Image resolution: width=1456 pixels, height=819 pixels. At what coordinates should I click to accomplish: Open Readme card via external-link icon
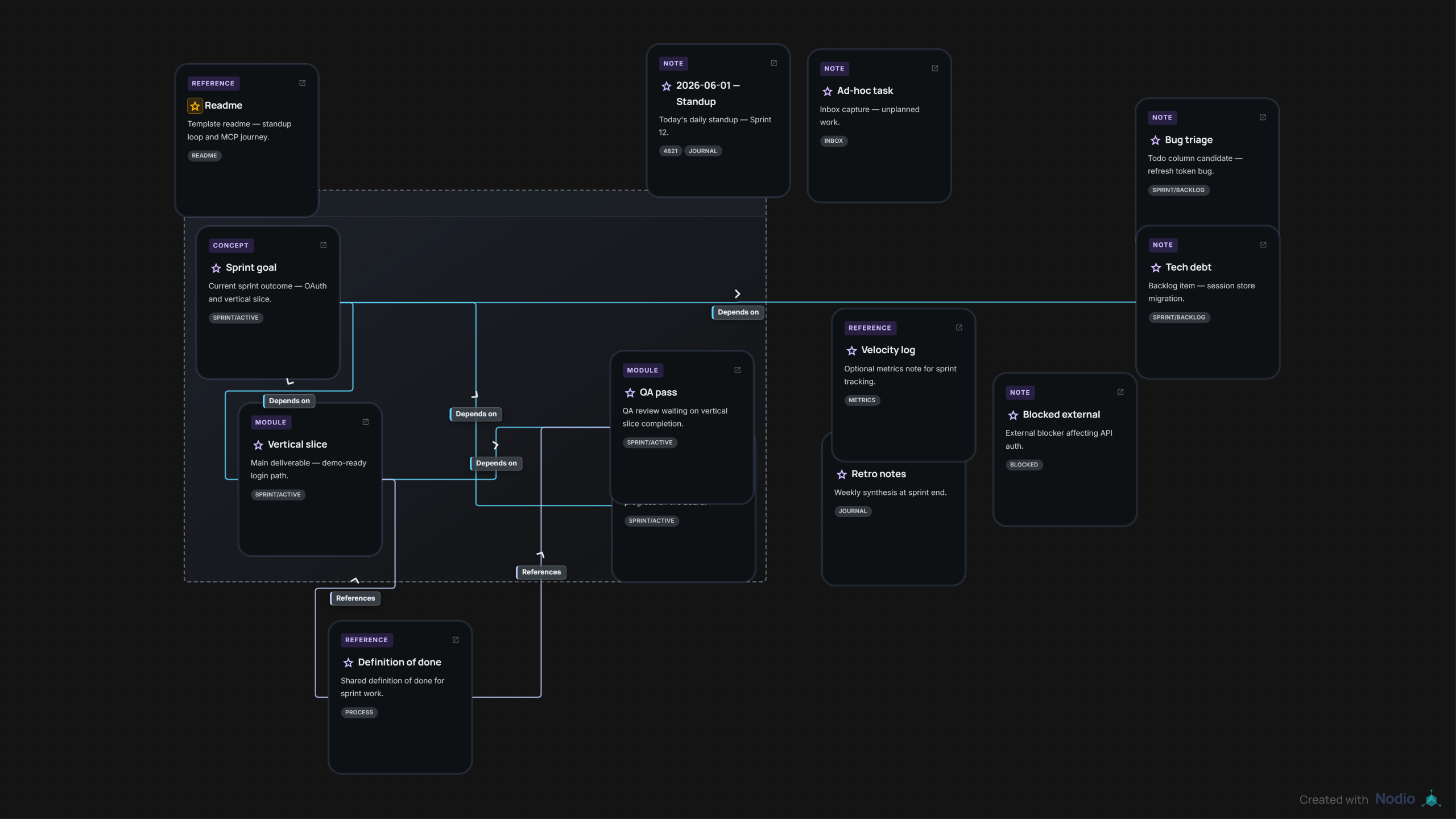(303, 83)
